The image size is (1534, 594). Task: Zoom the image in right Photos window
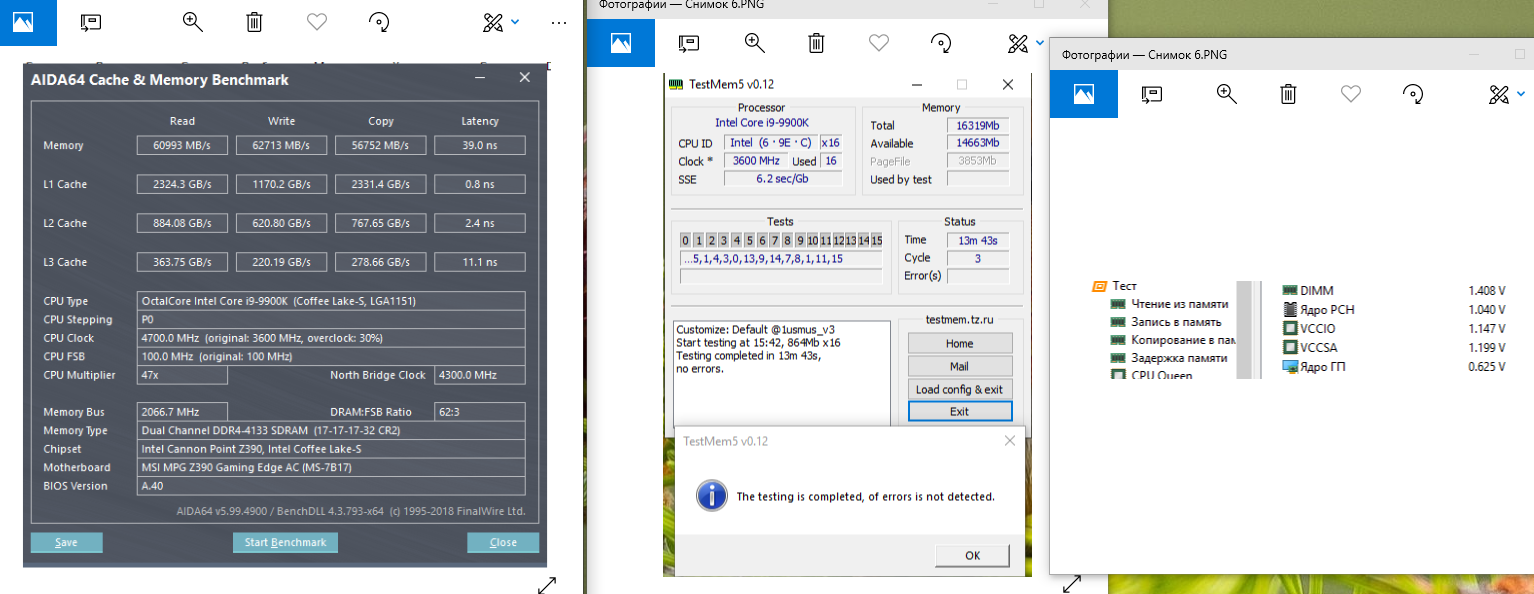(x=1227, y=94)
